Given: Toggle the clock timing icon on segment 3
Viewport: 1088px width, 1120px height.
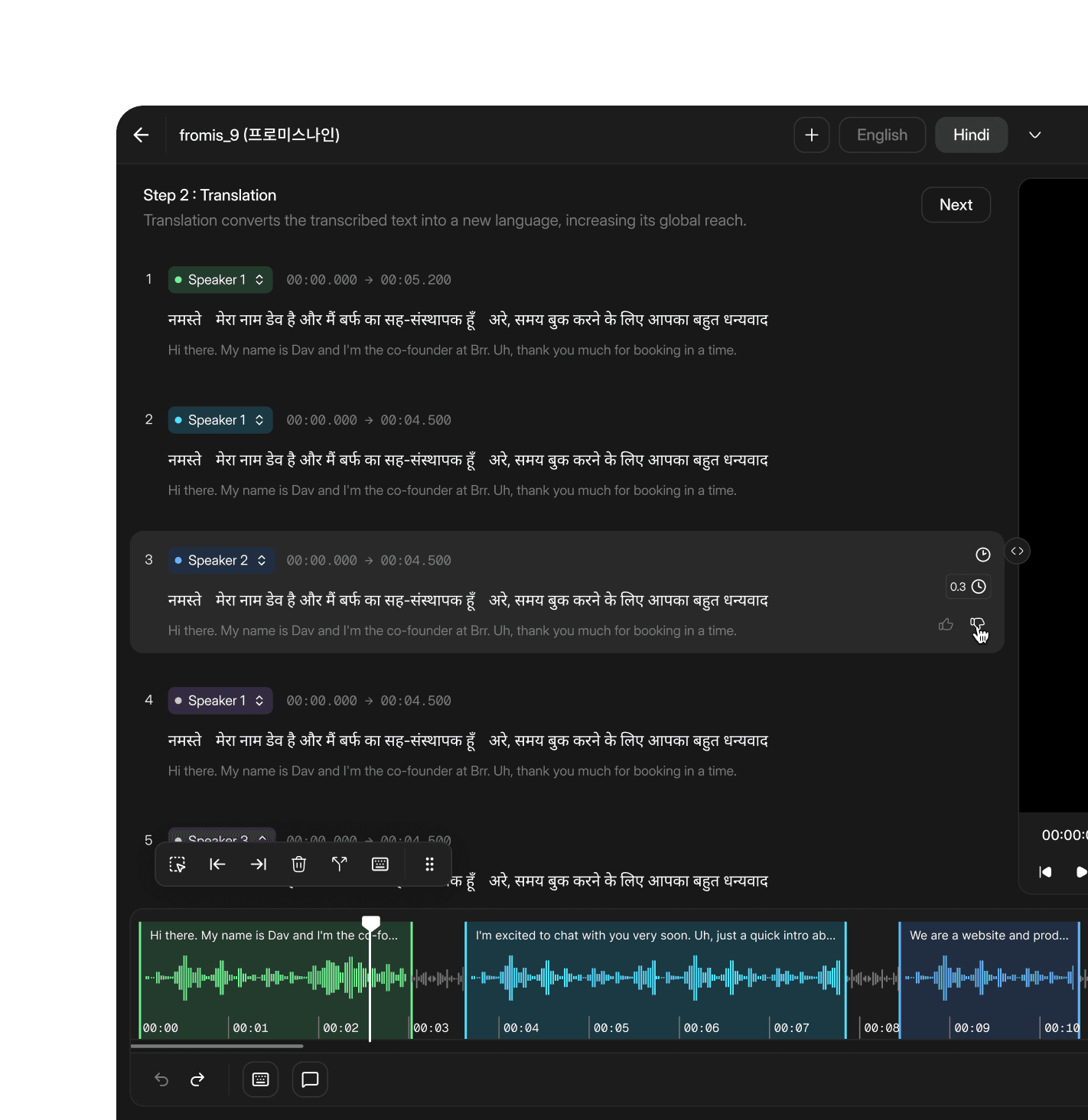Looking at the screenshot, I should point(983,555).
